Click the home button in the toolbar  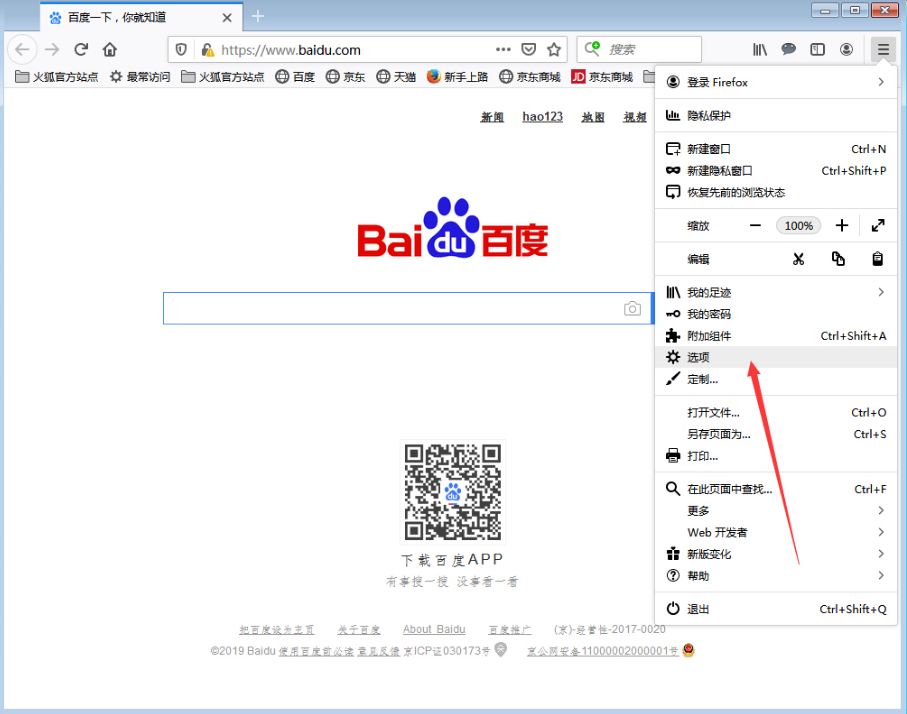110,49
